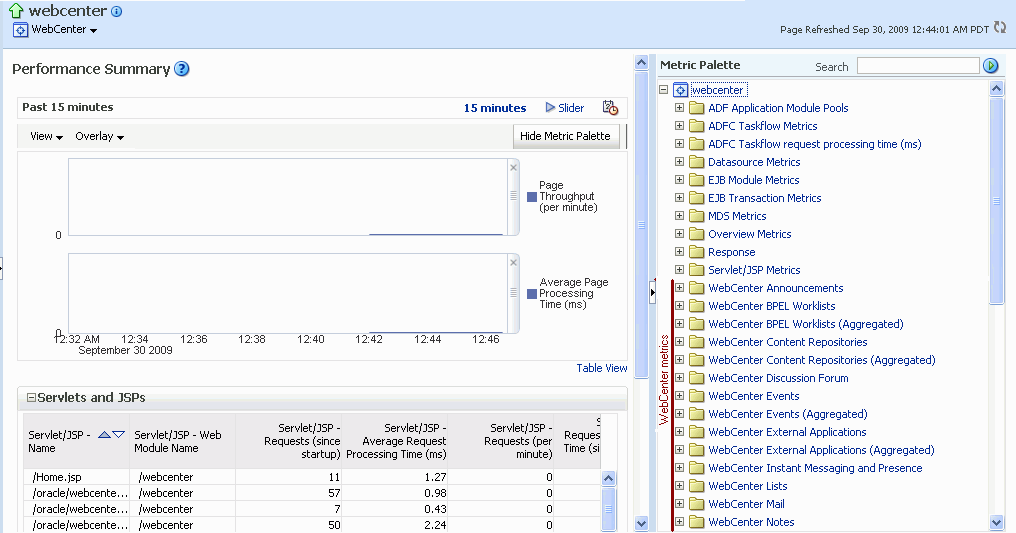Screen dimensions: 1016x533
Task: Click Hide Metric Palette button
Action: [x=565, y=136]
